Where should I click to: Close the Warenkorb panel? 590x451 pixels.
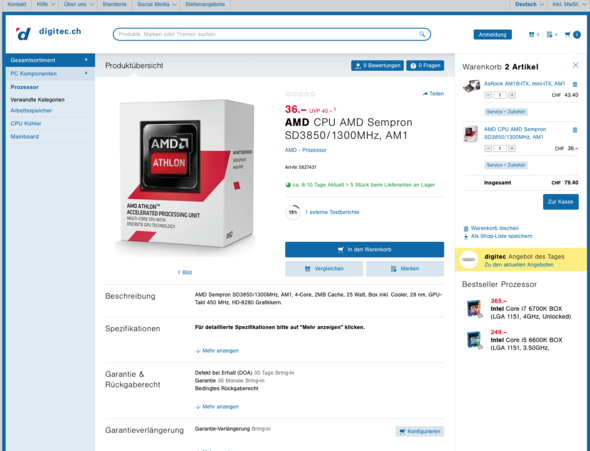point(575,65)
